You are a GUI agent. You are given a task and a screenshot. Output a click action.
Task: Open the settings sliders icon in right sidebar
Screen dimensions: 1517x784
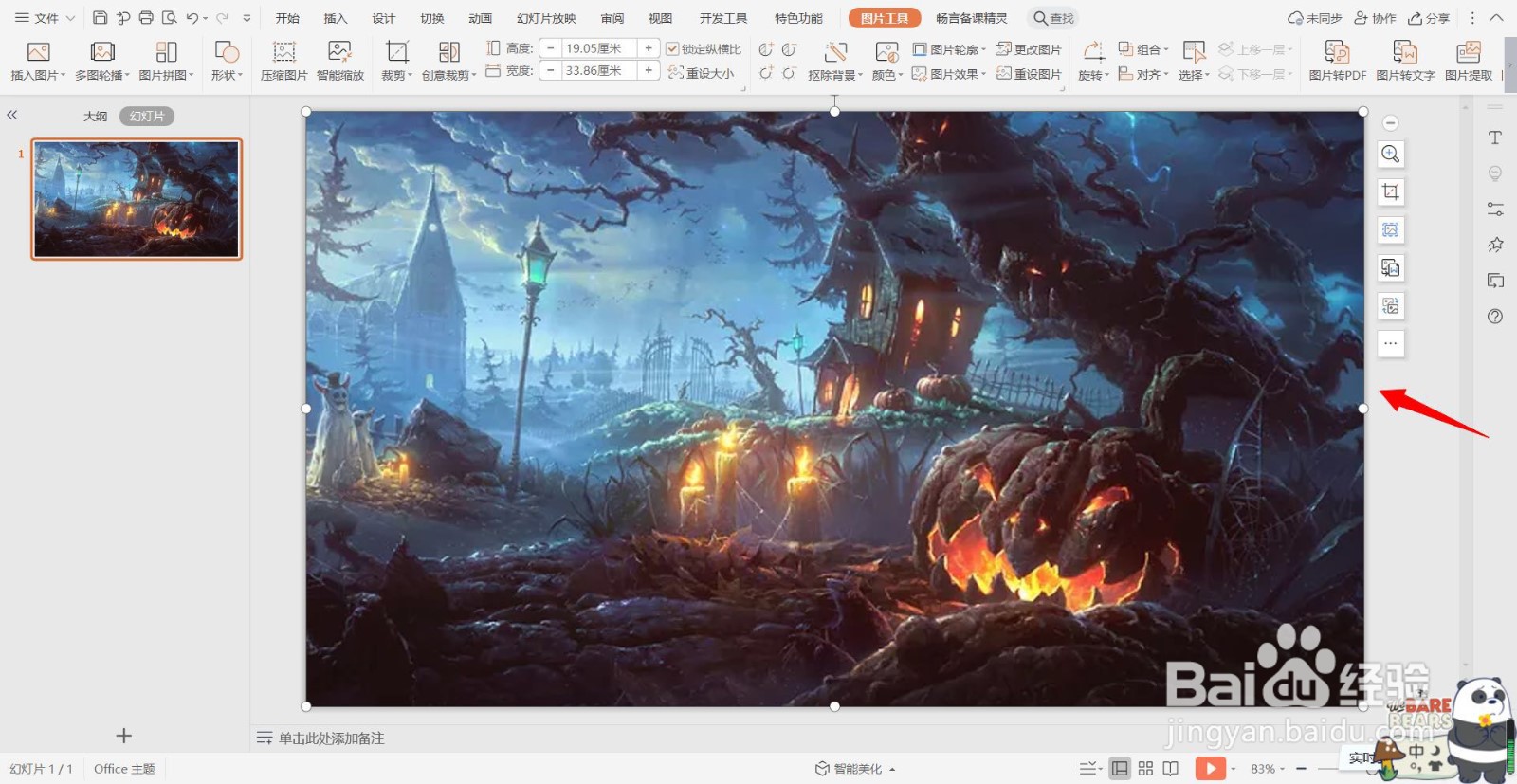pyautogui.click(x=1495, y=209)
